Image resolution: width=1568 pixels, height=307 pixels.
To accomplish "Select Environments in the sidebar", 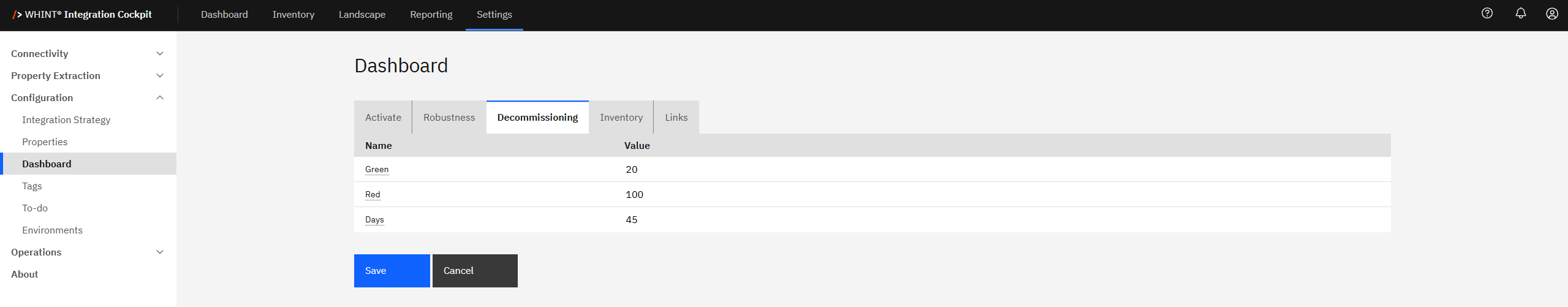I will (x=52, y=230).
